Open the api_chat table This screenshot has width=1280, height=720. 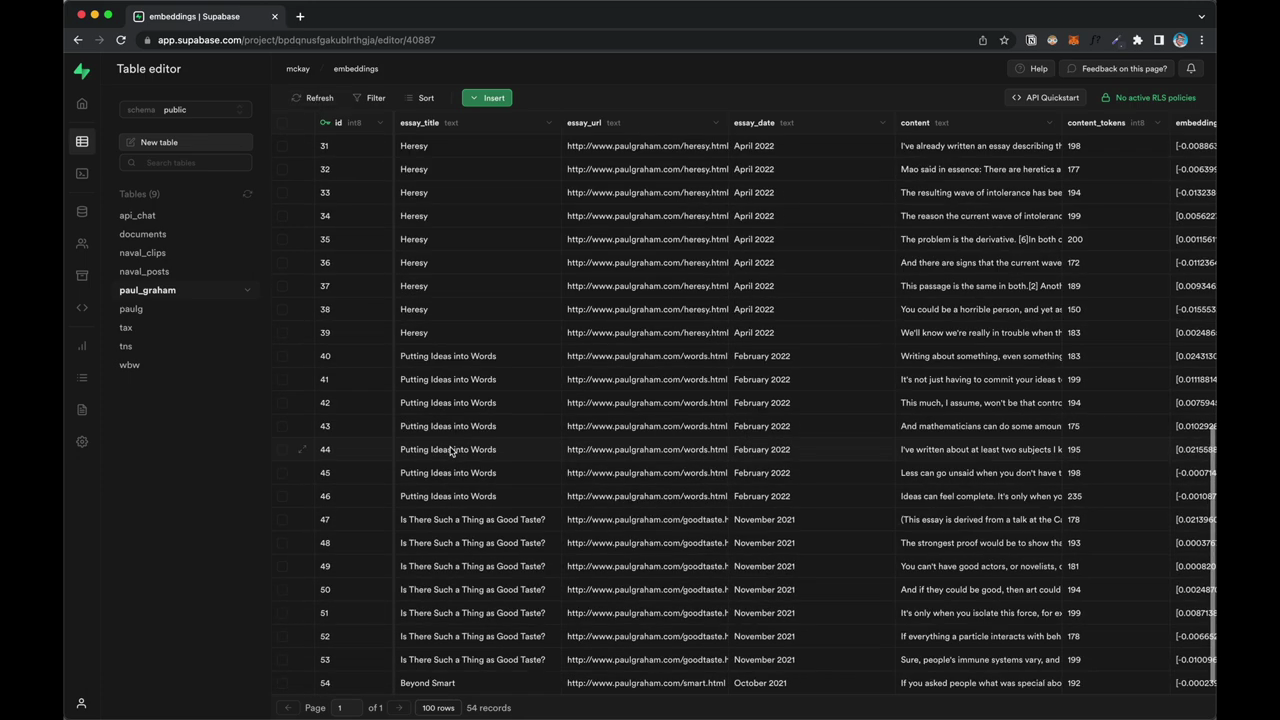pos(137,215)
